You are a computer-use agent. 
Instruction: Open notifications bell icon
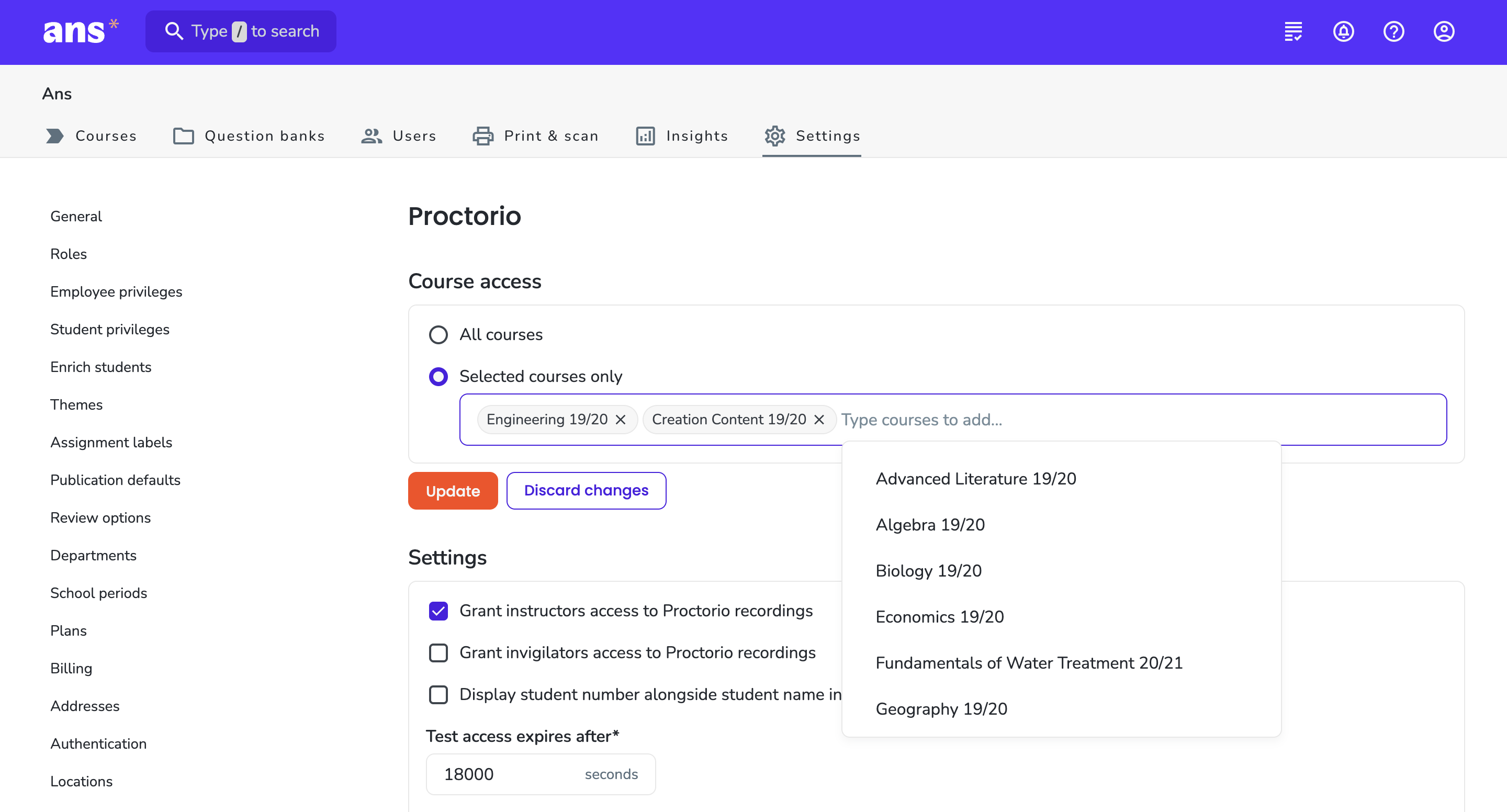tap(1344, 31)
